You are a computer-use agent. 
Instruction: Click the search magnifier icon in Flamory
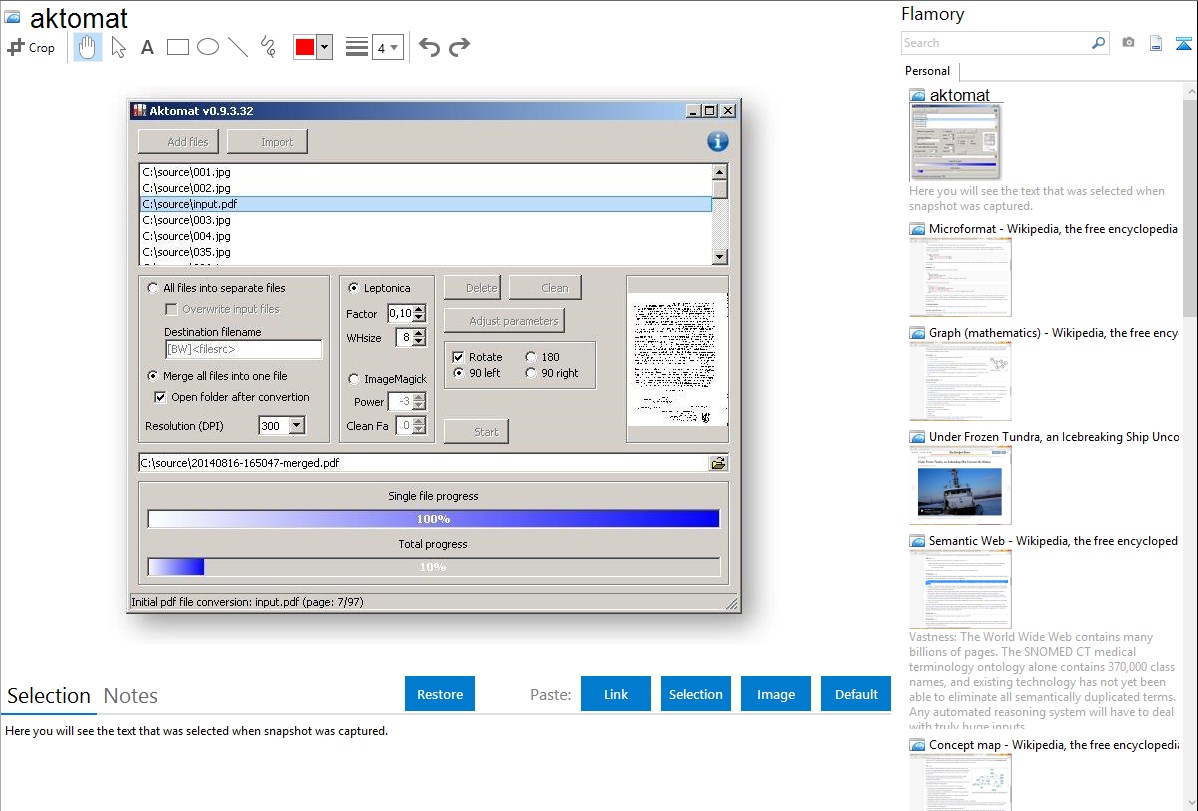(x=1099, y=43)
